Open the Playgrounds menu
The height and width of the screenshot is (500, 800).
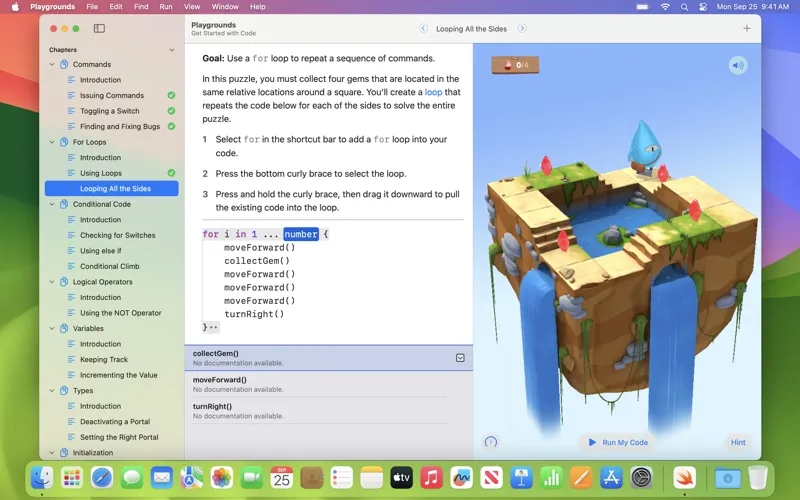click(53, 7)
